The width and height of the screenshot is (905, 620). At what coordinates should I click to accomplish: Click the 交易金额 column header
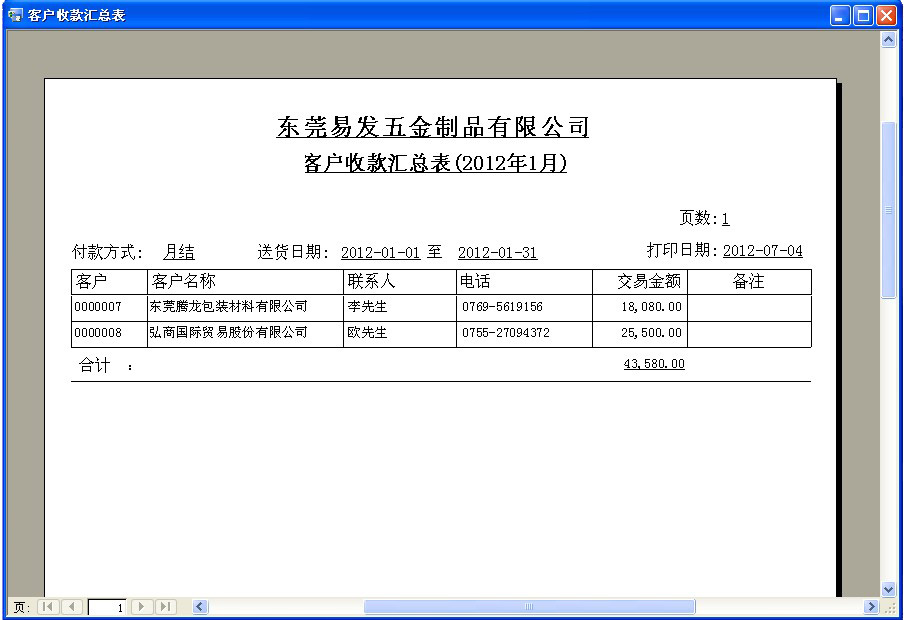click(648, 282)
